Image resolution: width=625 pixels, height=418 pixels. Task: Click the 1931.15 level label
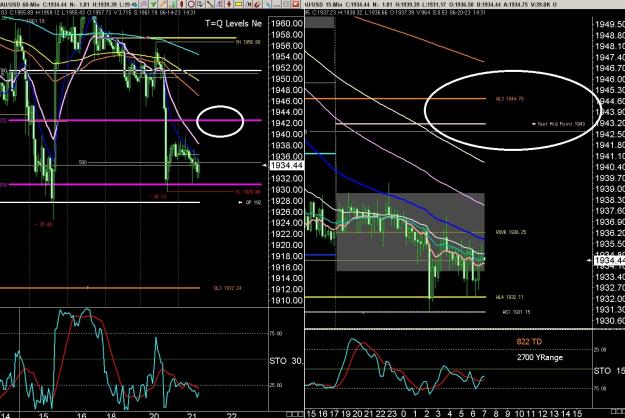tap(517, 312)
